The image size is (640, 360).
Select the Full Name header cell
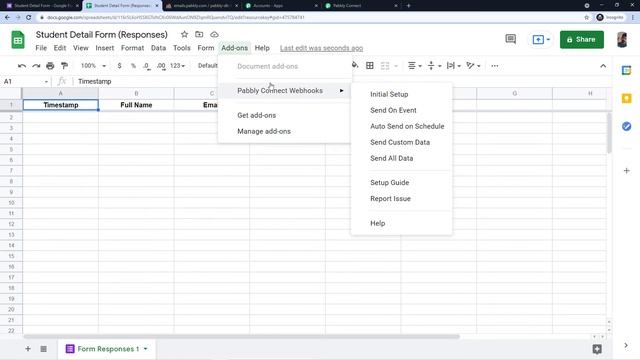tap(136, 105)
